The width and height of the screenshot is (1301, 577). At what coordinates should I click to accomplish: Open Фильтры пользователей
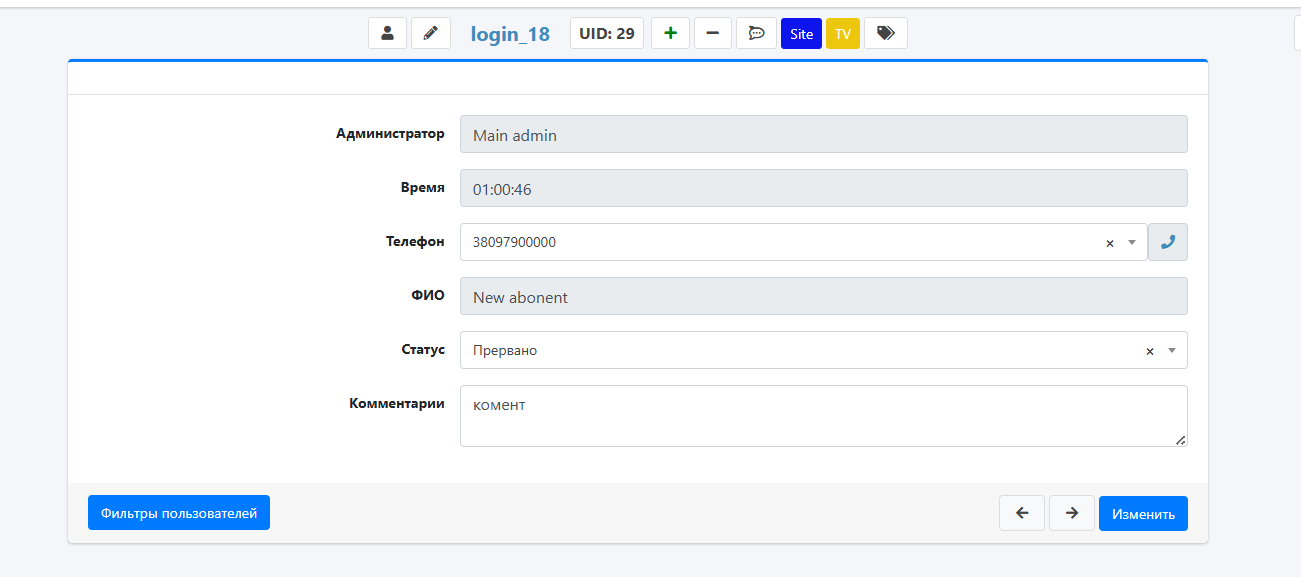tap(179, 513)
